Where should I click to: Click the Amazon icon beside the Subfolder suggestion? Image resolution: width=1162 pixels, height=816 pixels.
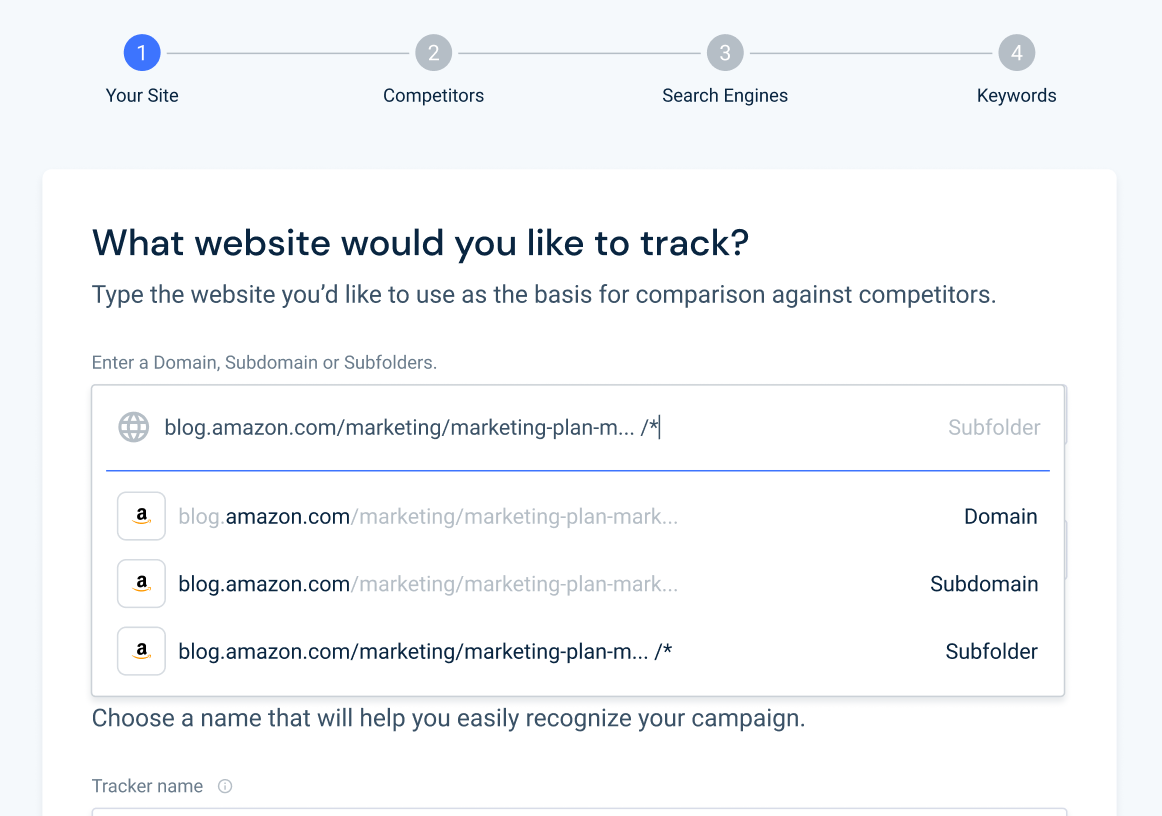click(141, 651)
